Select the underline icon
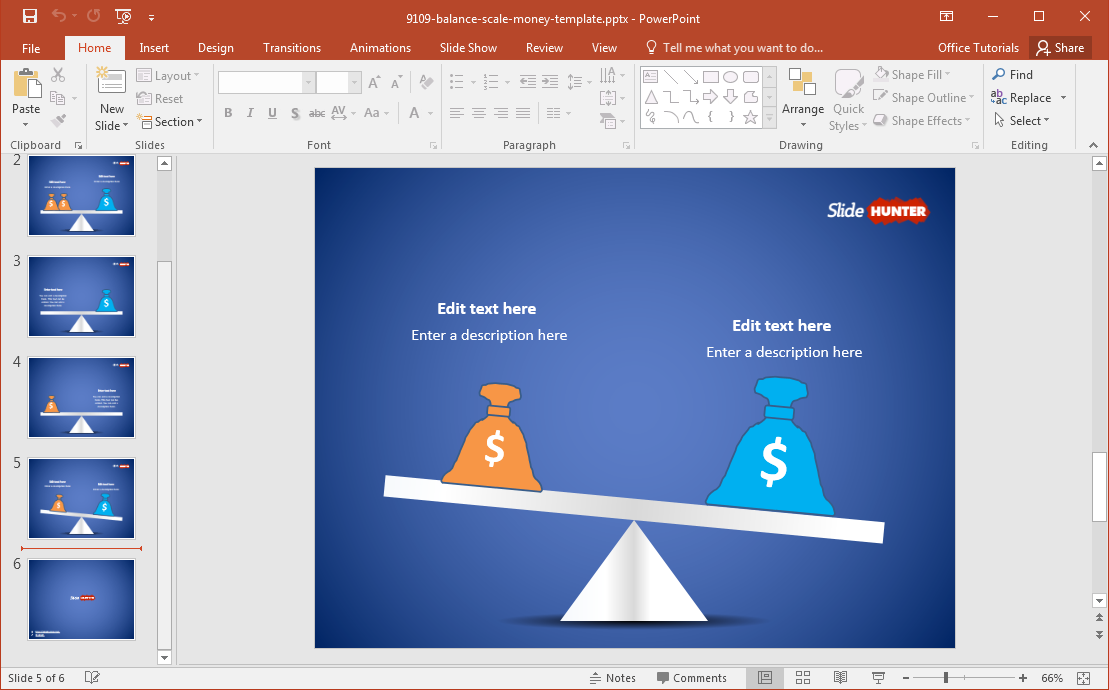 (272, 112)
